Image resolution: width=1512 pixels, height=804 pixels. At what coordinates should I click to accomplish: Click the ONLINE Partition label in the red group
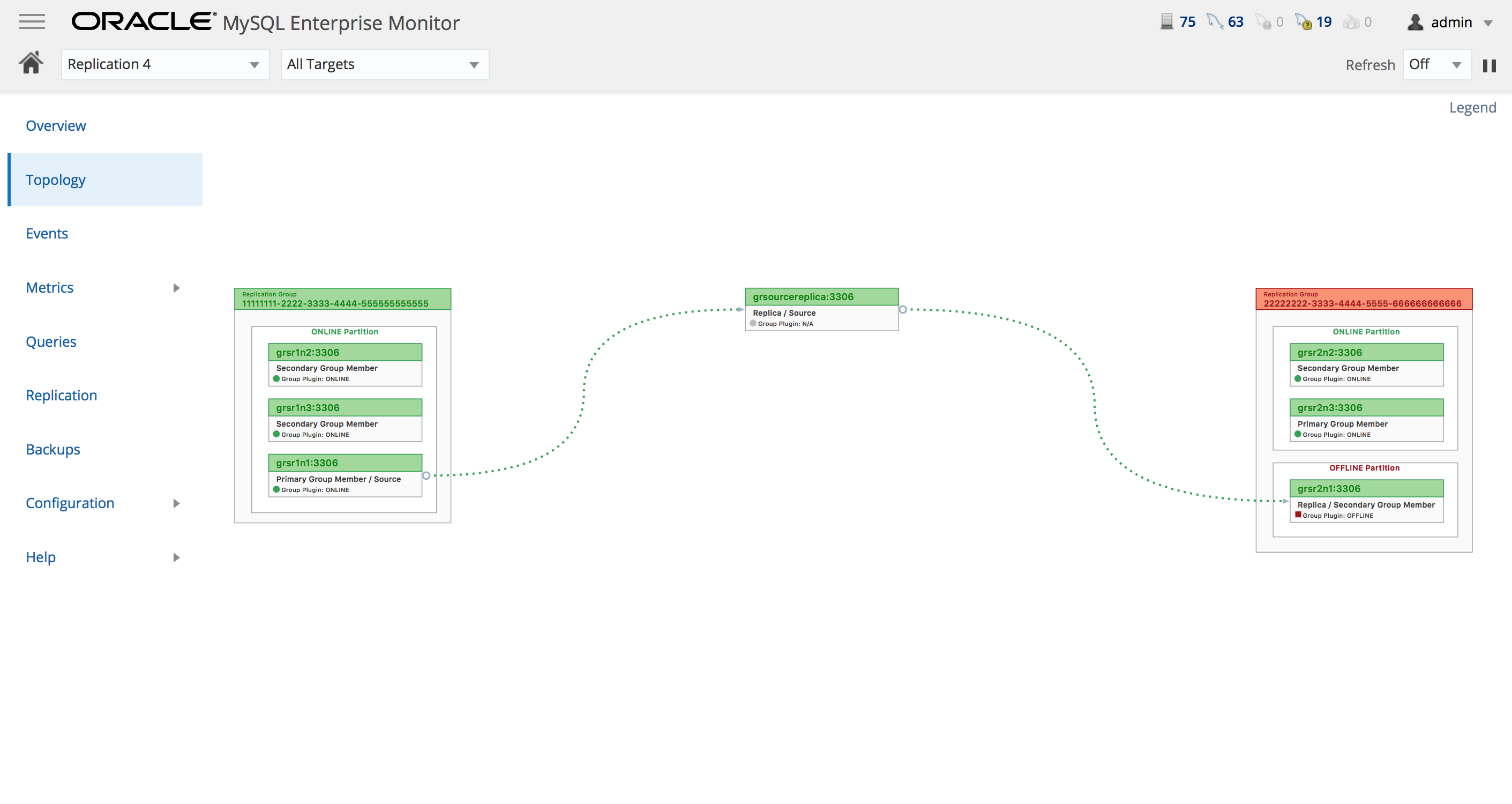click(x=1366, y=332)
